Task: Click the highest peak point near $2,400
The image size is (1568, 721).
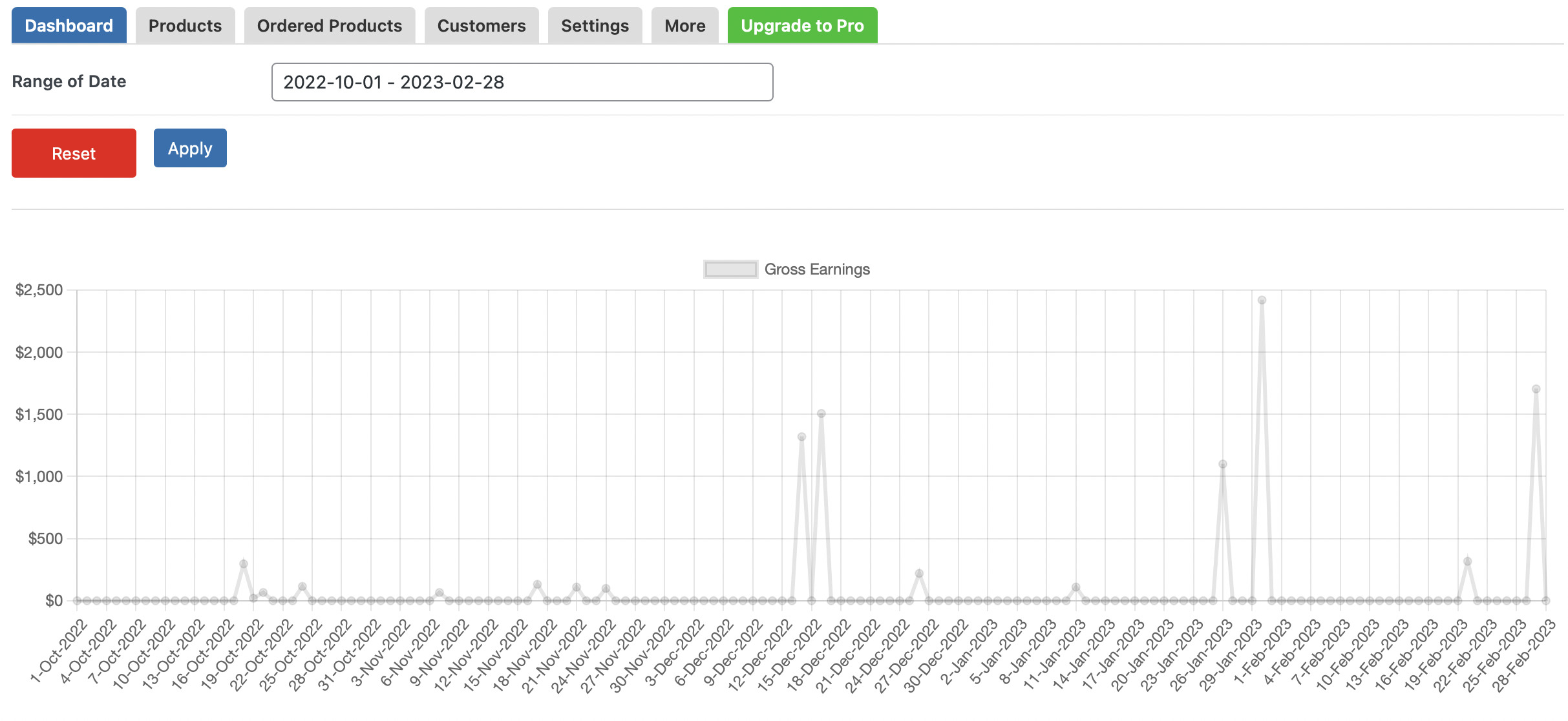Action: tap(1262, 300)
